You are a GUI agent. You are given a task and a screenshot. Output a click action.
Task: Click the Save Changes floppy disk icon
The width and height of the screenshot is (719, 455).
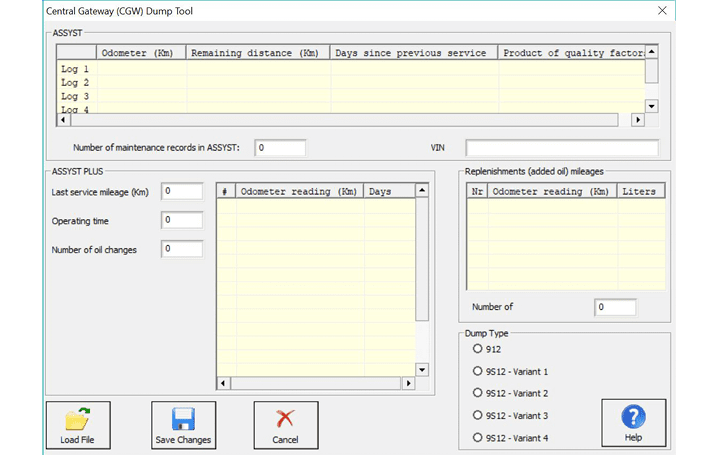[183, 419]
